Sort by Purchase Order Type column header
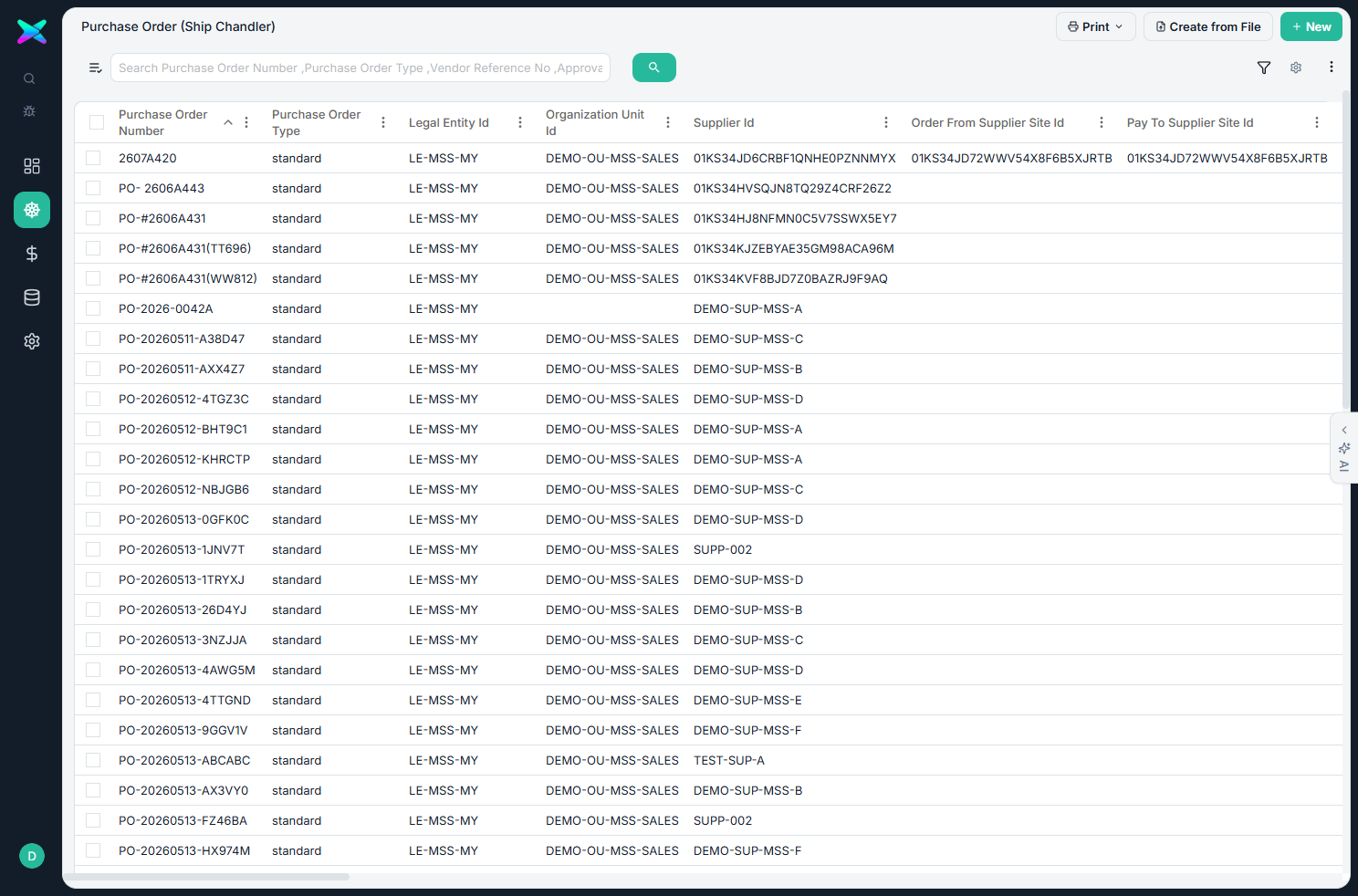The image size is (1358, 896). click(x=317, y=122)
